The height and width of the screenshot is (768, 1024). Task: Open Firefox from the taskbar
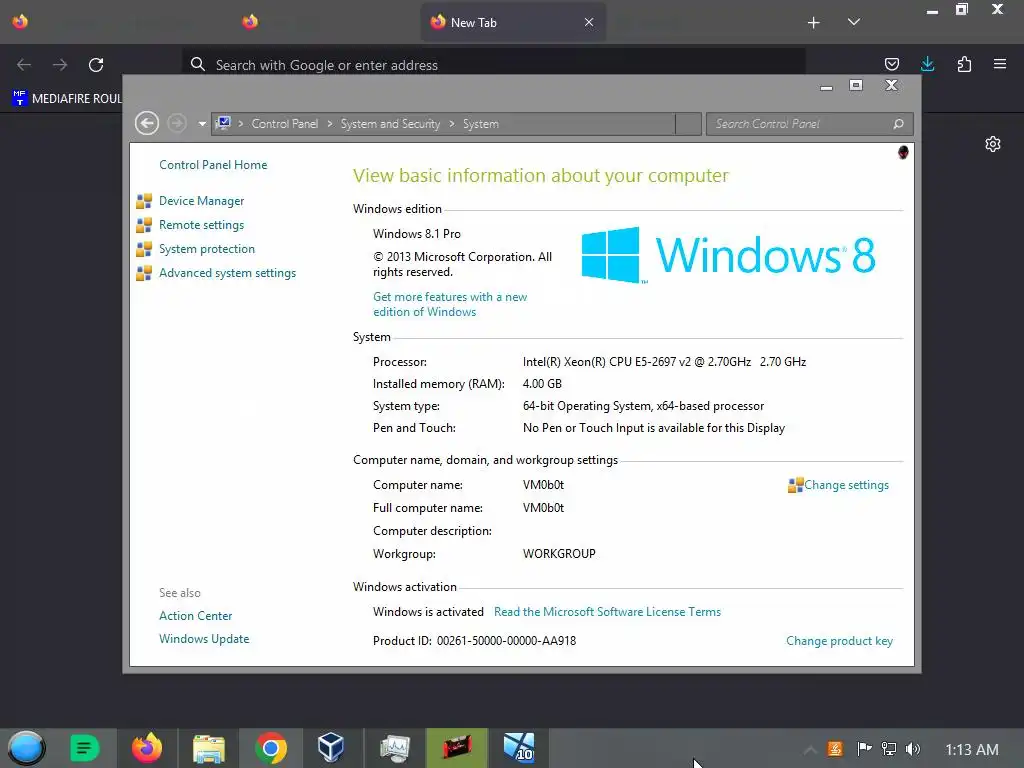click(147, 748)
